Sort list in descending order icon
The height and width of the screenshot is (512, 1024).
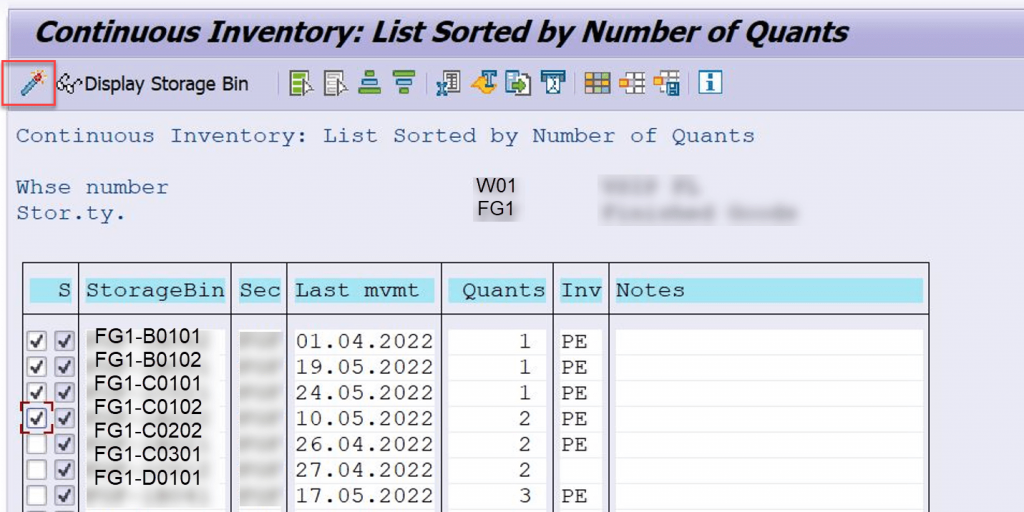pos(404,84)
